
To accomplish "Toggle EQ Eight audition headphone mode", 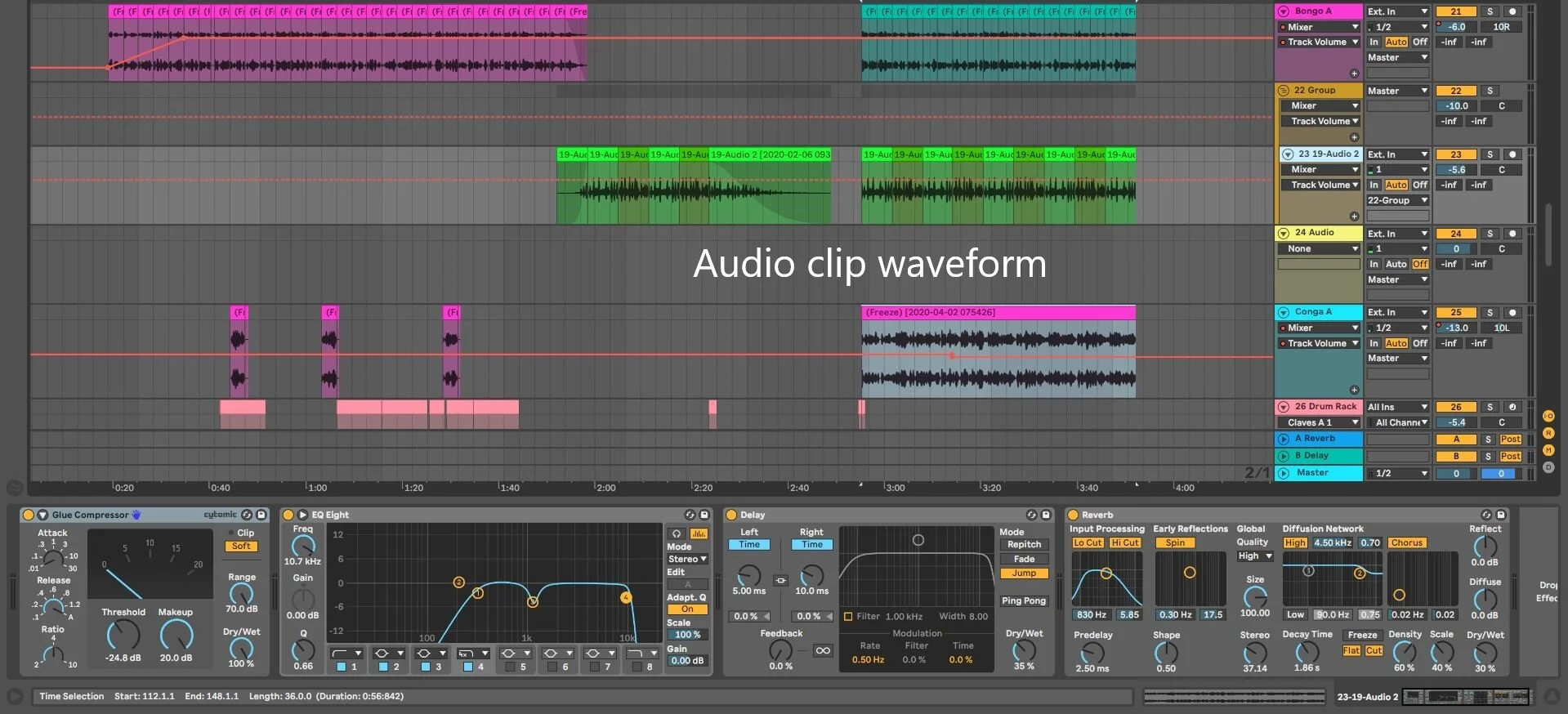I will tap(677, 534).
